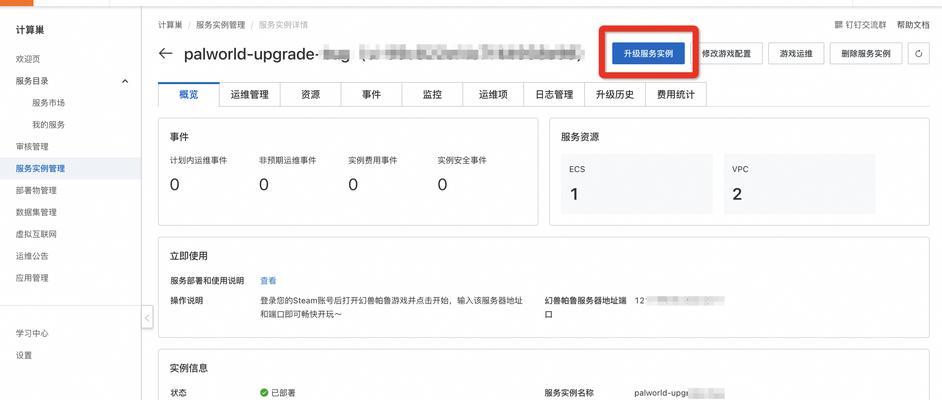The width and height of the screenshot is (942, 400).
Task: Collapse the 服务目录 menu section
Action: [x=125, y=81]
